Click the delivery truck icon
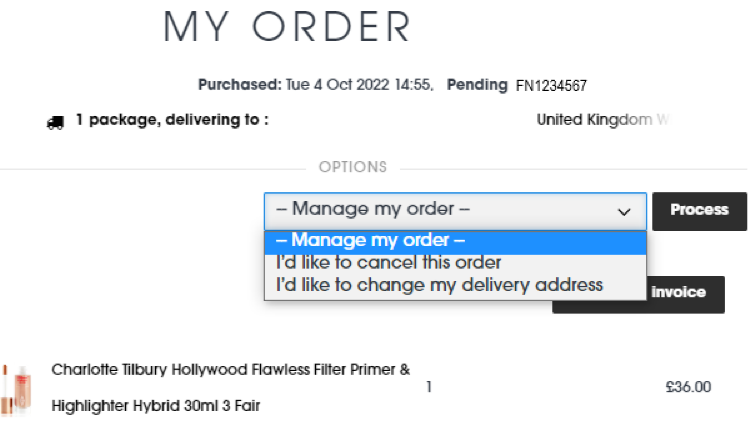The height and width of the screenshot is (437, 752). [x=56, y=122]
